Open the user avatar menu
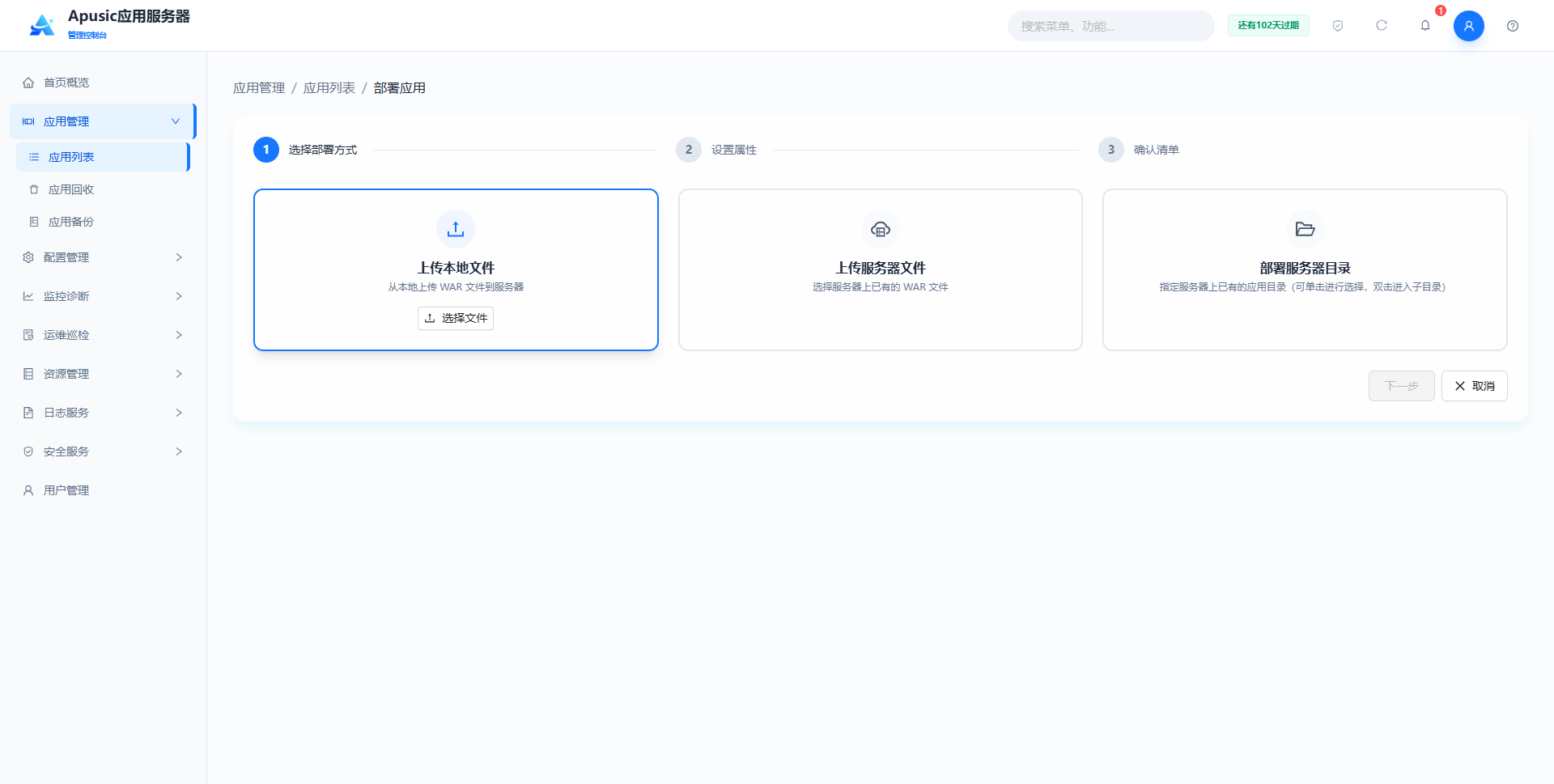The height and width of the screenshot is (784, 1554). pyautogui.click(x=1469, y=26)
